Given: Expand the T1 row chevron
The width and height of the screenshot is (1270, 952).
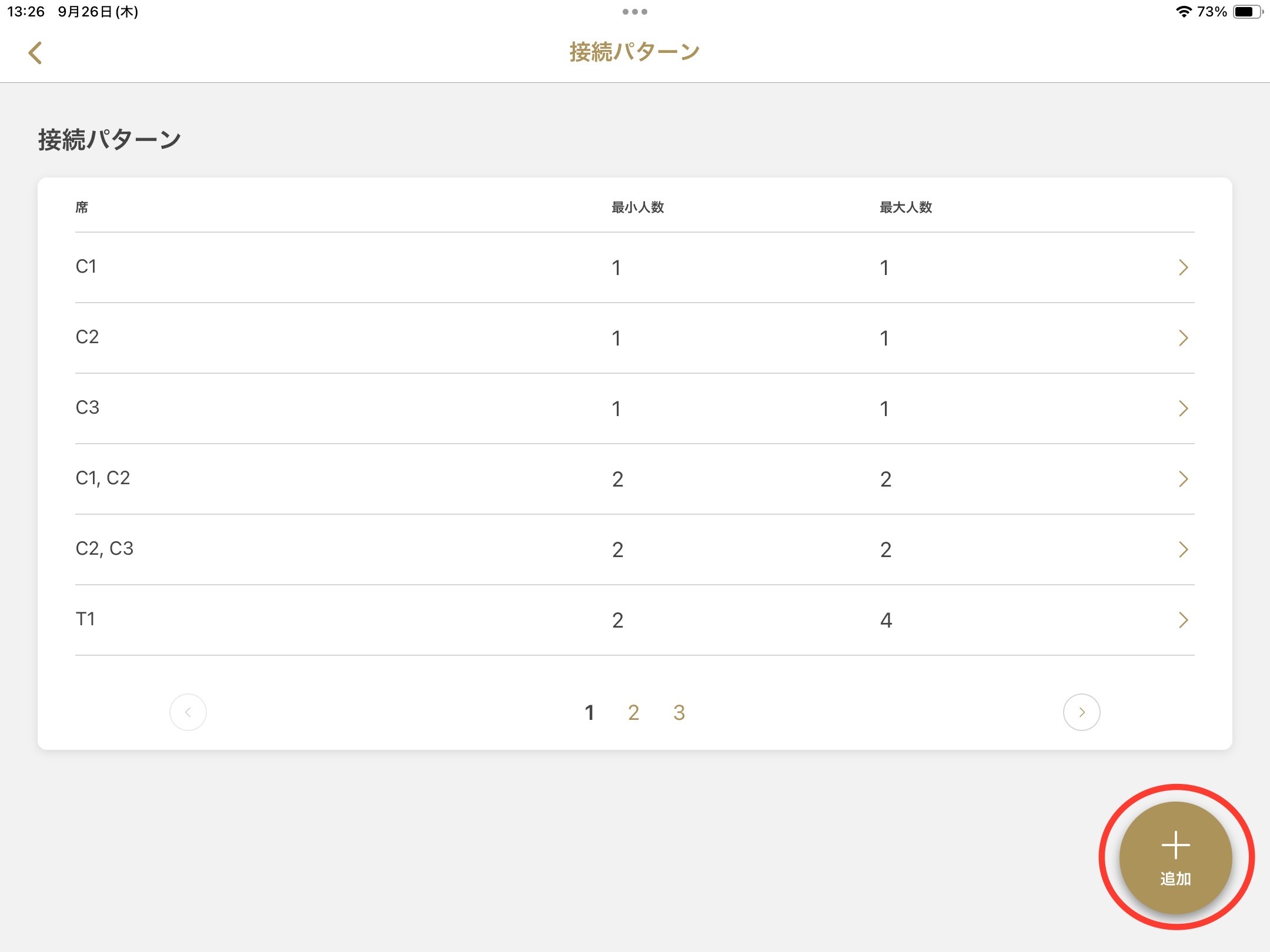Looking at the screenshot, I should click(1184, 620).
